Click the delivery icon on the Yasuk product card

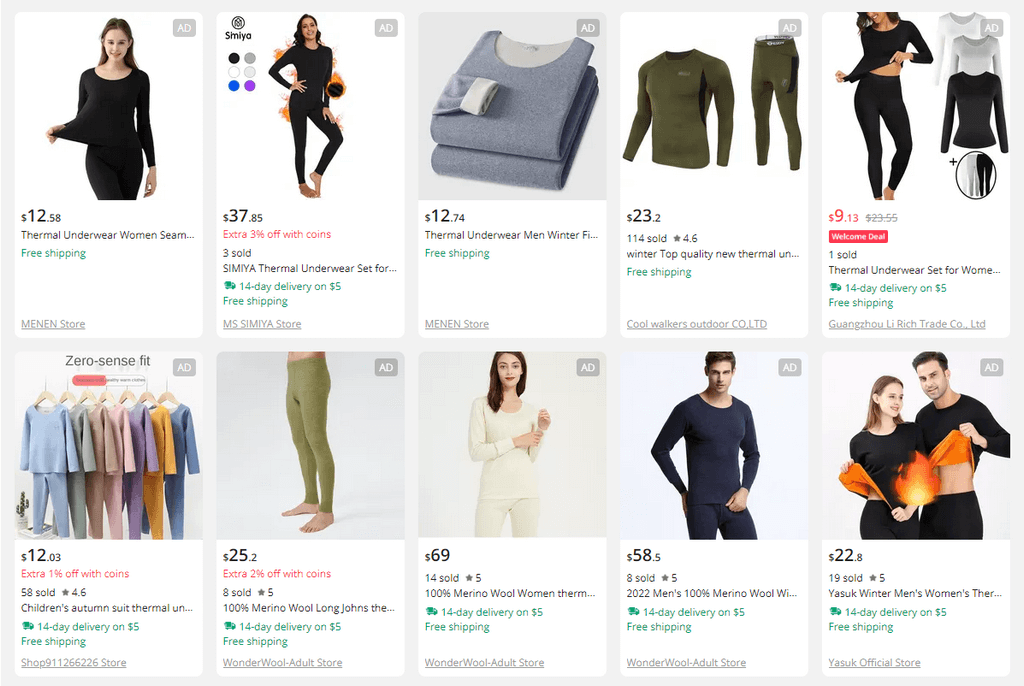tap(836, 612)
